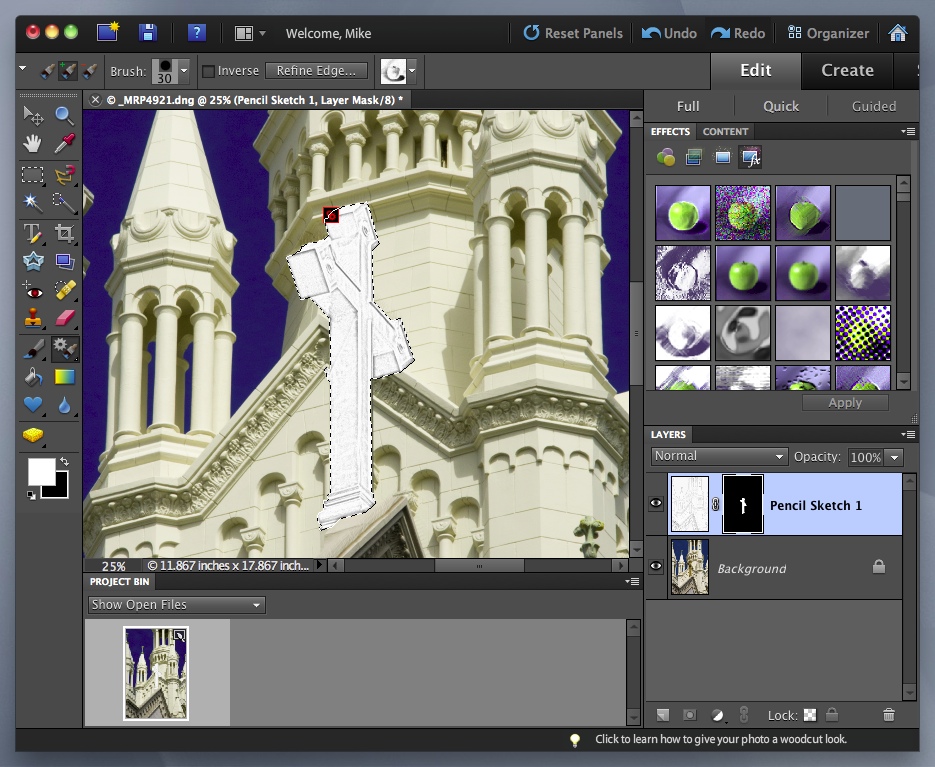935x767 pixels.
Task: Select the Magic Wand tool
Action: (x=33, y=203)
